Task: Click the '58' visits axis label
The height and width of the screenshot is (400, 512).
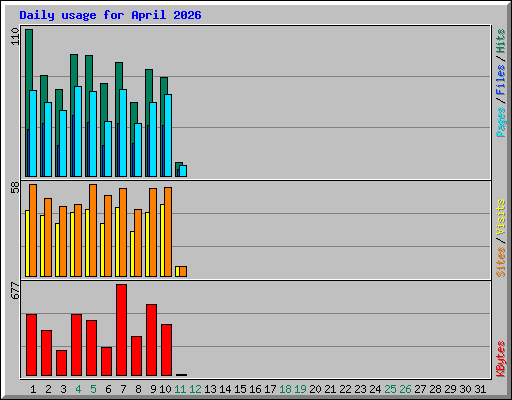Action: 15,188
